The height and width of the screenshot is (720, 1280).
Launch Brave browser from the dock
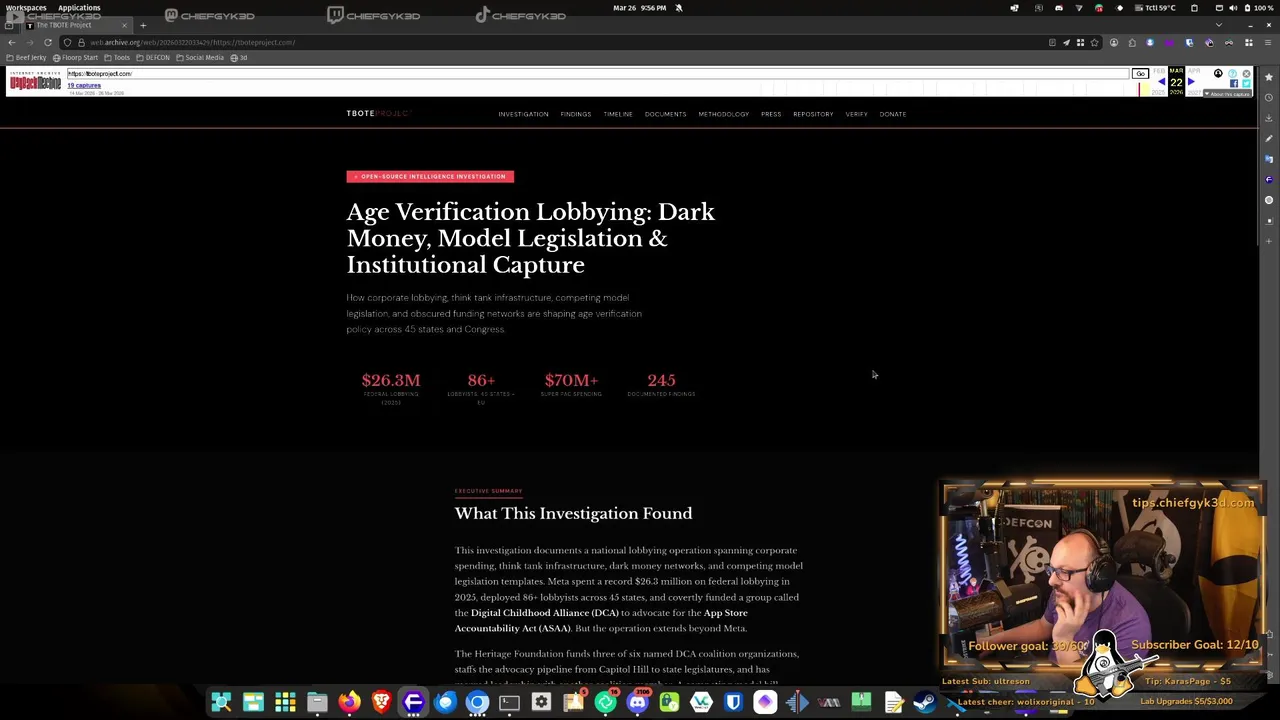pos(381,702)
